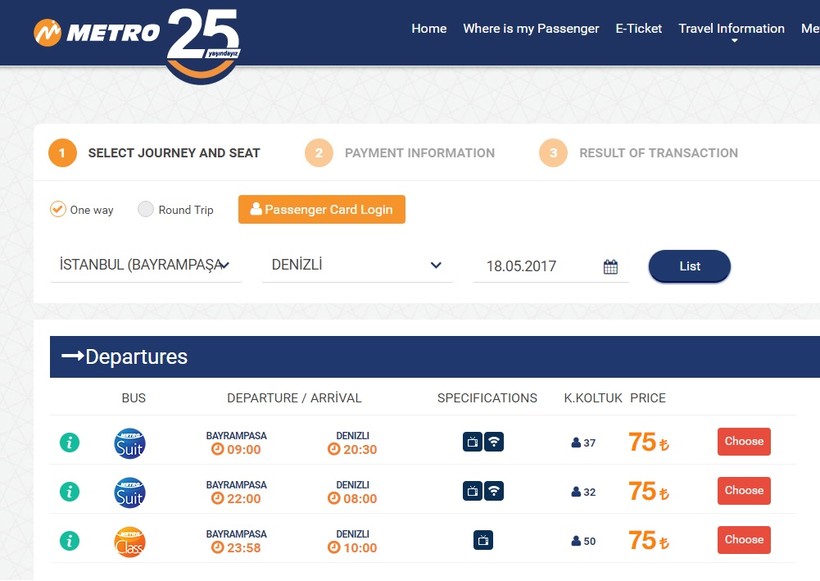Click the Passenger Card Login button
The image size is (820, 581).
coord(322,209)
